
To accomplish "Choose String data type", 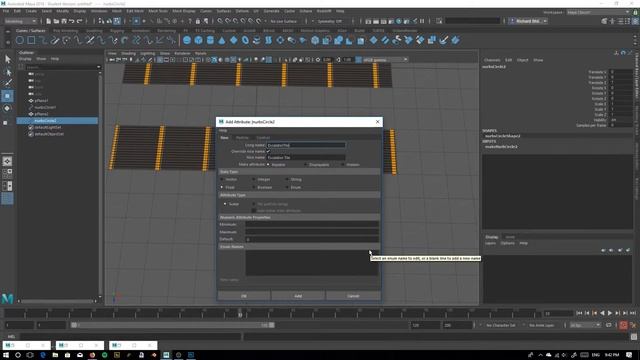I will pos(287,180).
